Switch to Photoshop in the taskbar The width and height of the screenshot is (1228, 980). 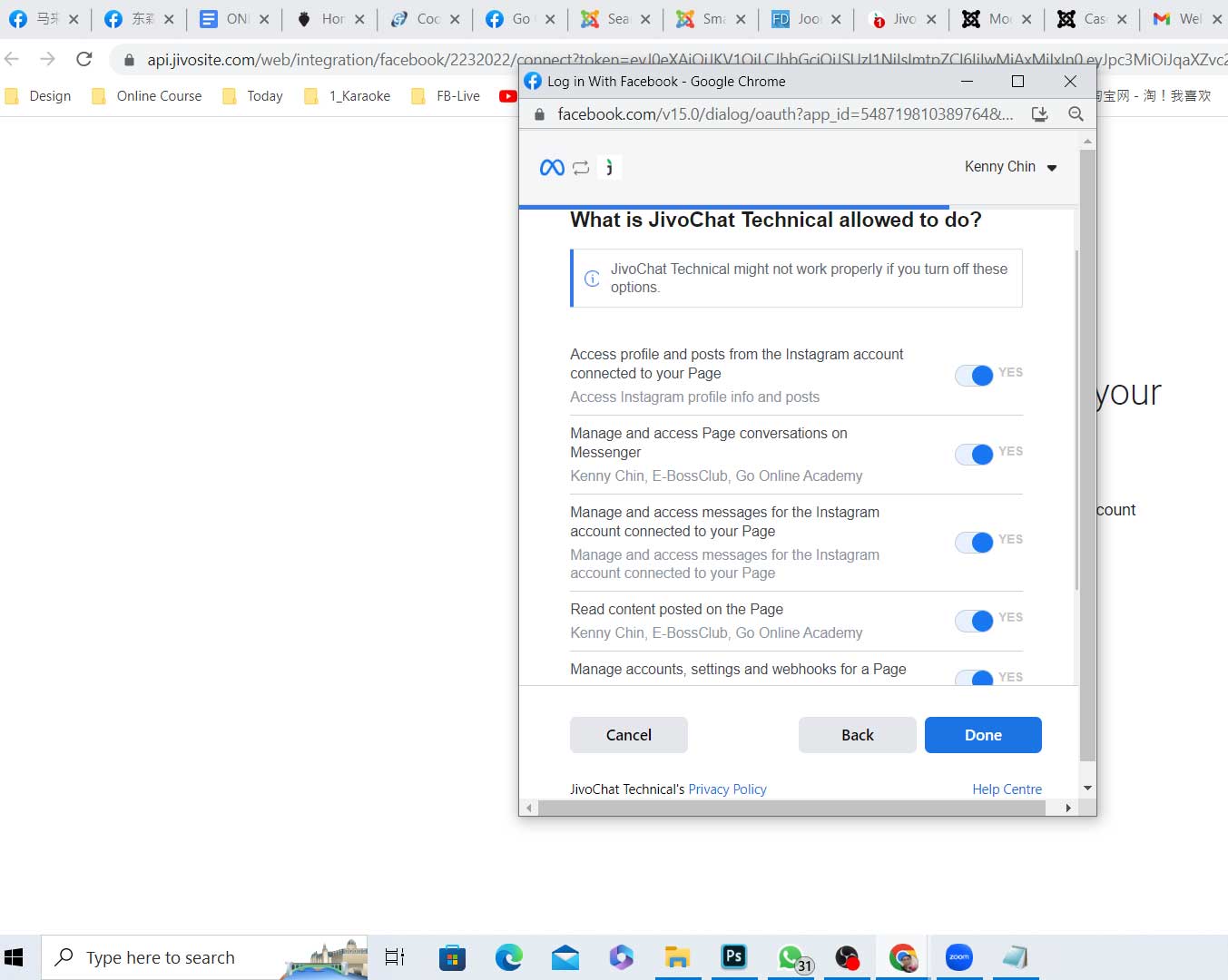pos(733,956)
